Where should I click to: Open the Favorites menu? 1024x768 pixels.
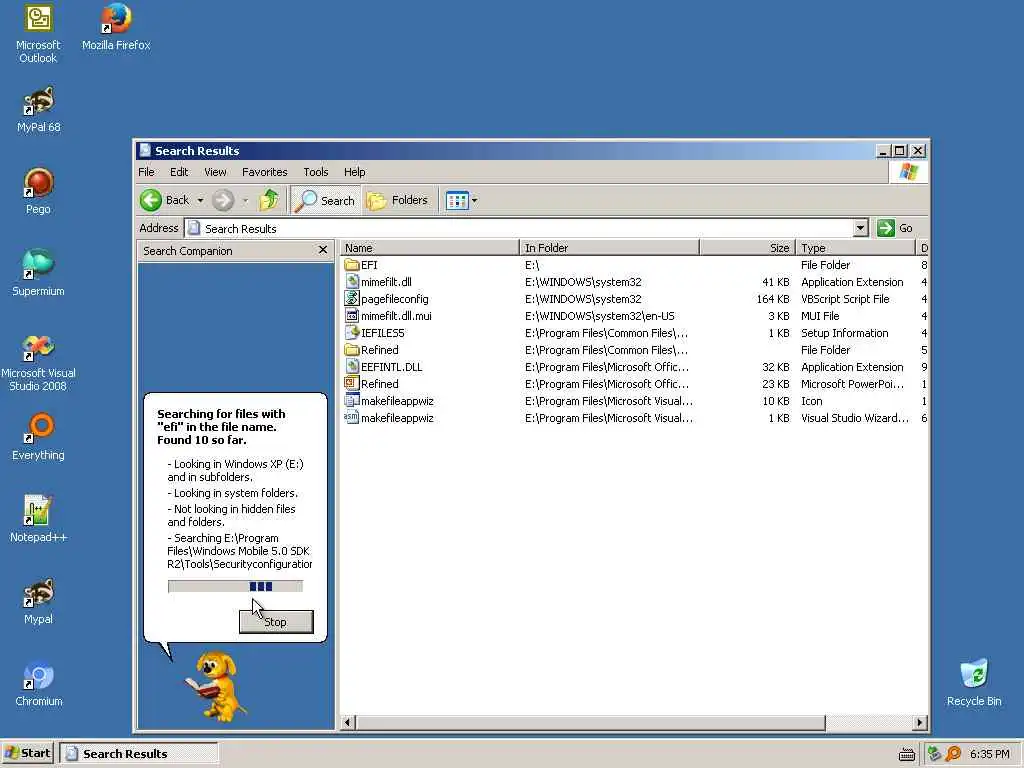pyautogui.click(x=264, y=172)
